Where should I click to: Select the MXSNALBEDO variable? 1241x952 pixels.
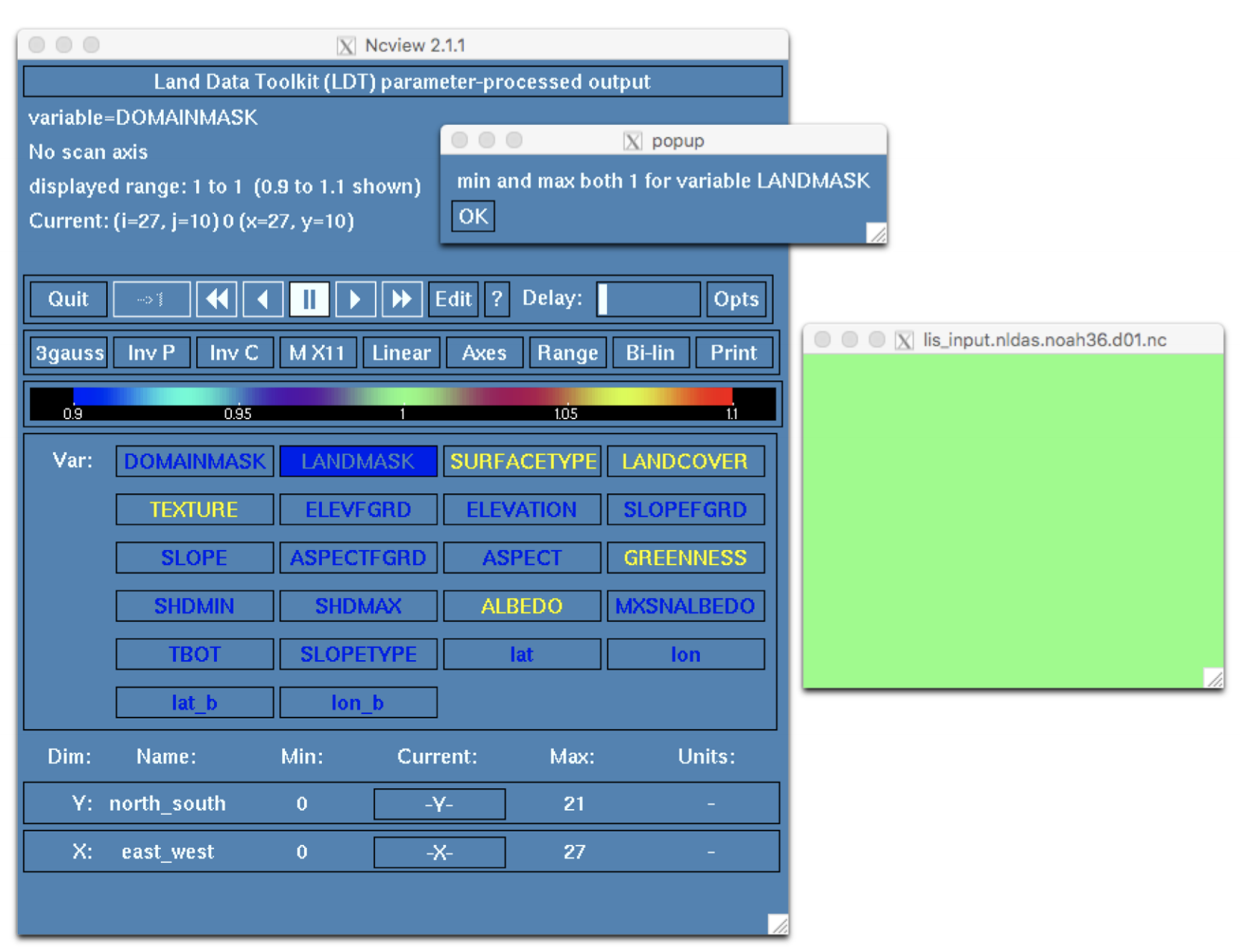[686, 606]
